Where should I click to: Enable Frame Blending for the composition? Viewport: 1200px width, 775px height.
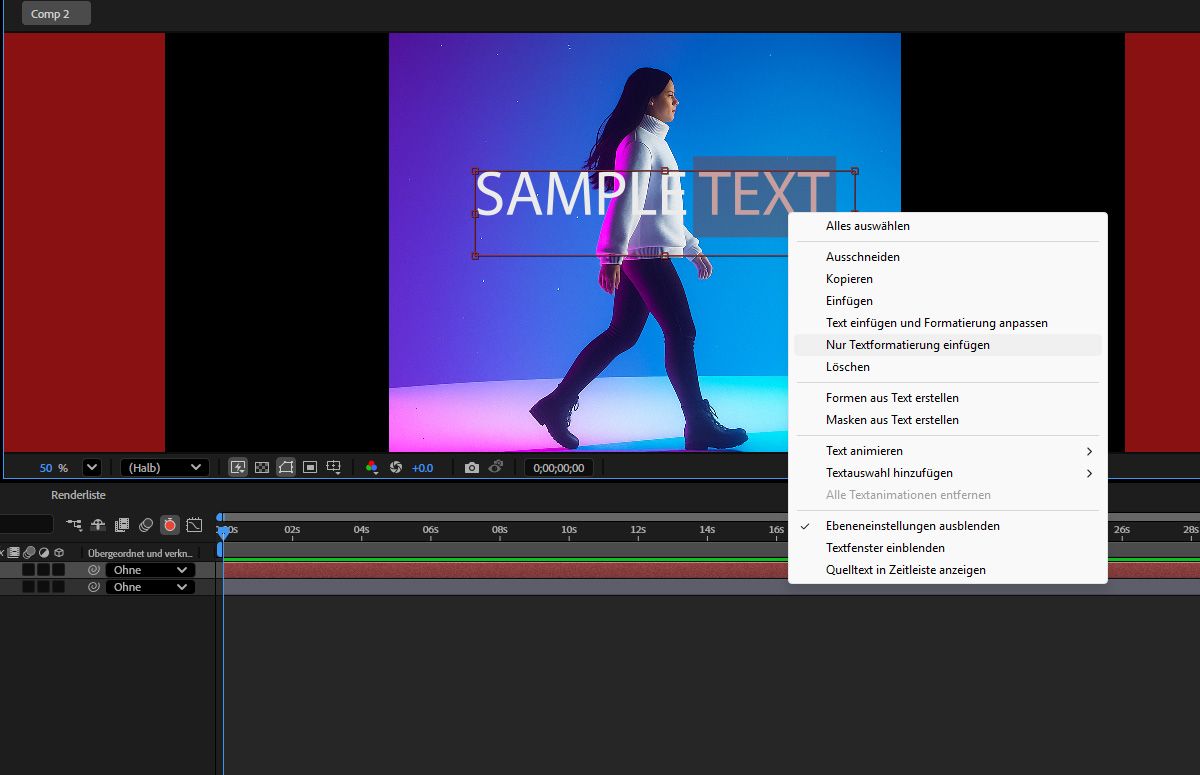click(122, 524)
